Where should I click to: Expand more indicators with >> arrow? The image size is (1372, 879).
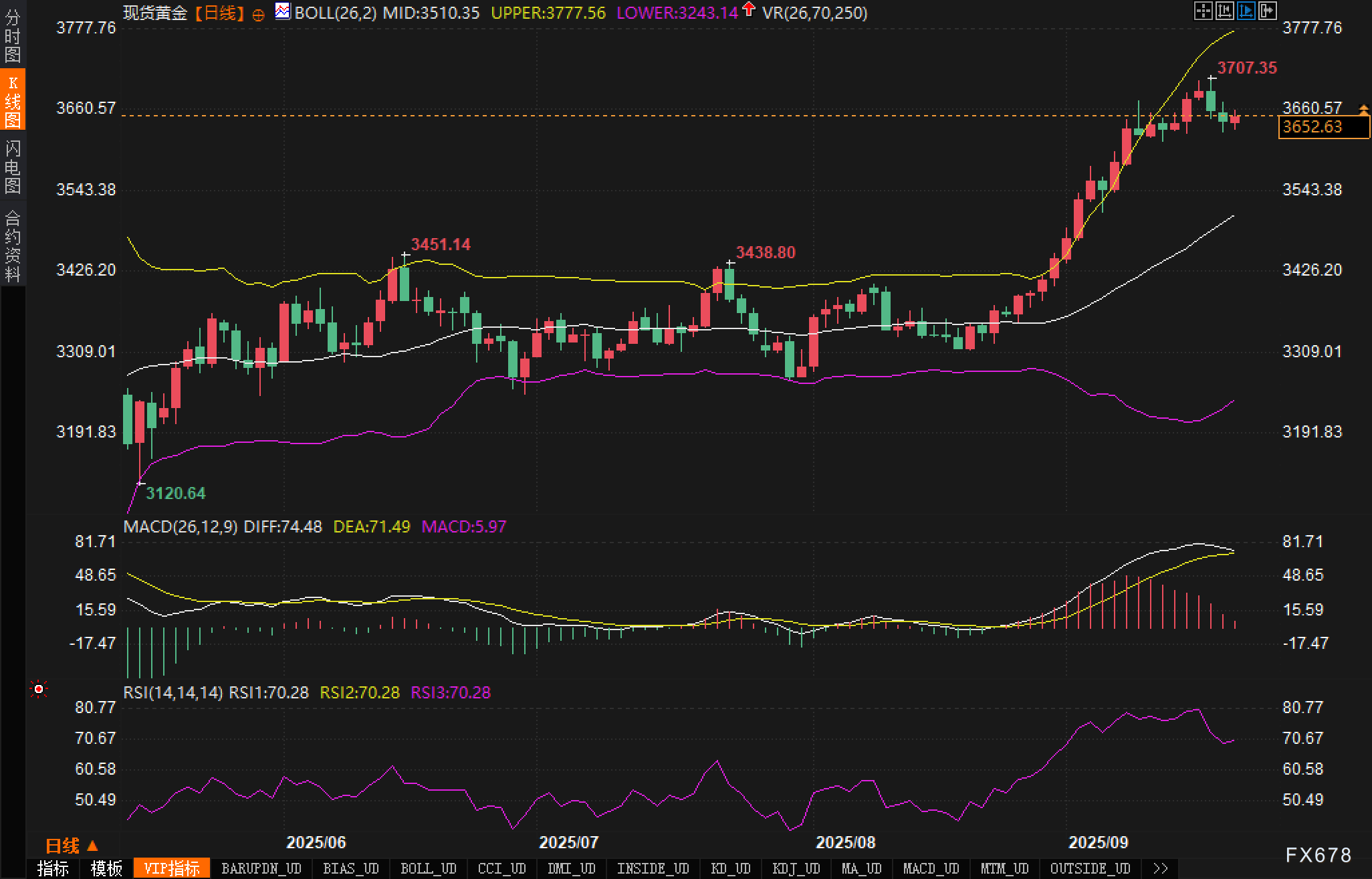(x=1161, y=868)
